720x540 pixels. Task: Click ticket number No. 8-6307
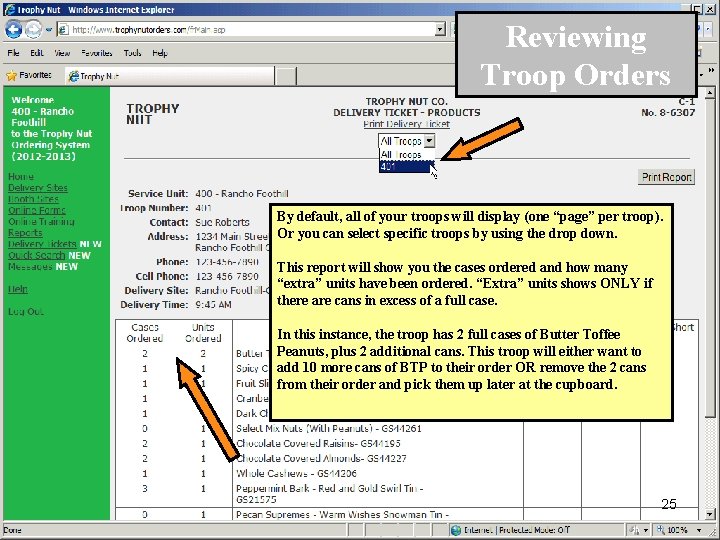coord(668,112)
